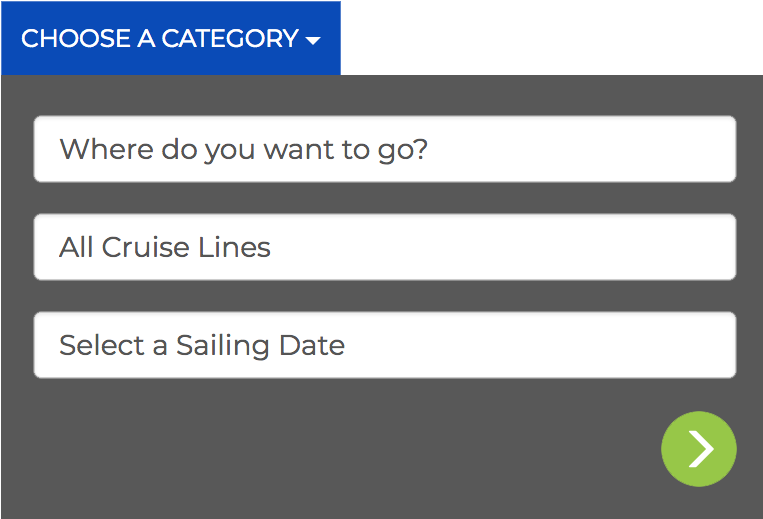Screen dimensions: 763x519
Task: Click the "Select a Sailing Date" text
Action: 202,345
